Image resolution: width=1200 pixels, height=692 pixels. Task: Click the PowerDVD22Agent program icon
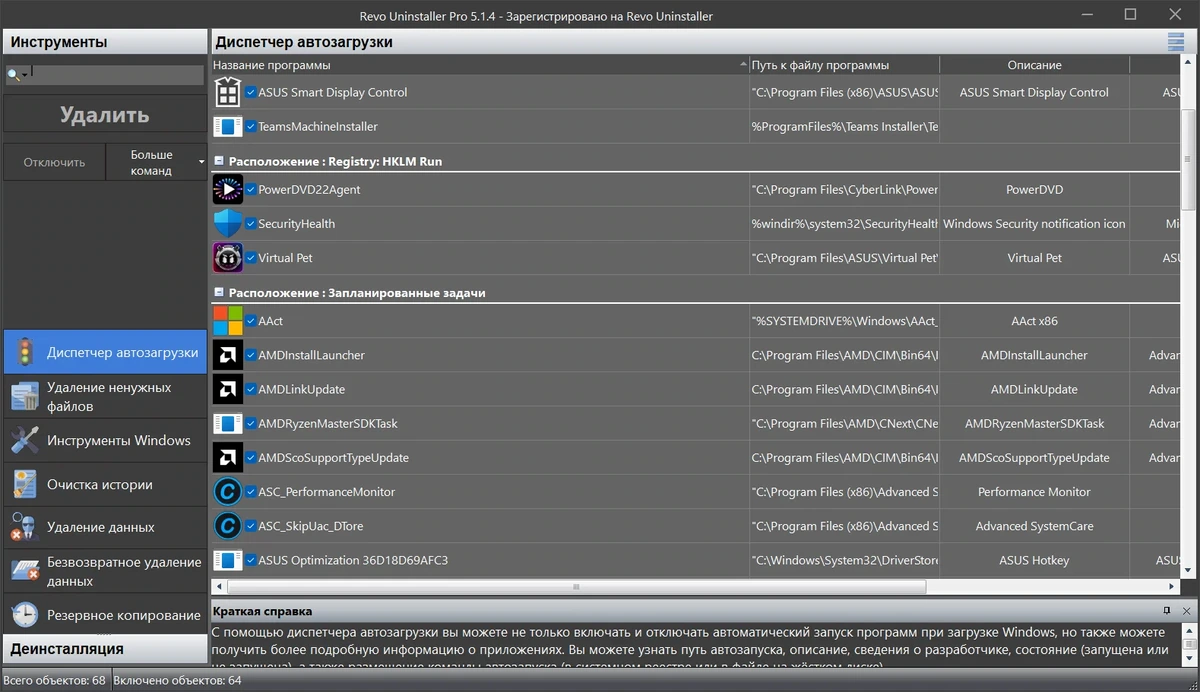(228, 190)
